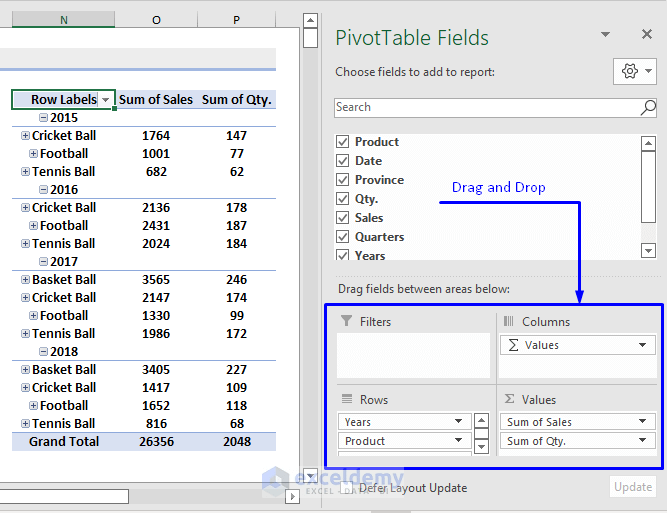667x513 pixels.
Task: Collapse the 2017 year group
Action: click(x=43, y=261)
